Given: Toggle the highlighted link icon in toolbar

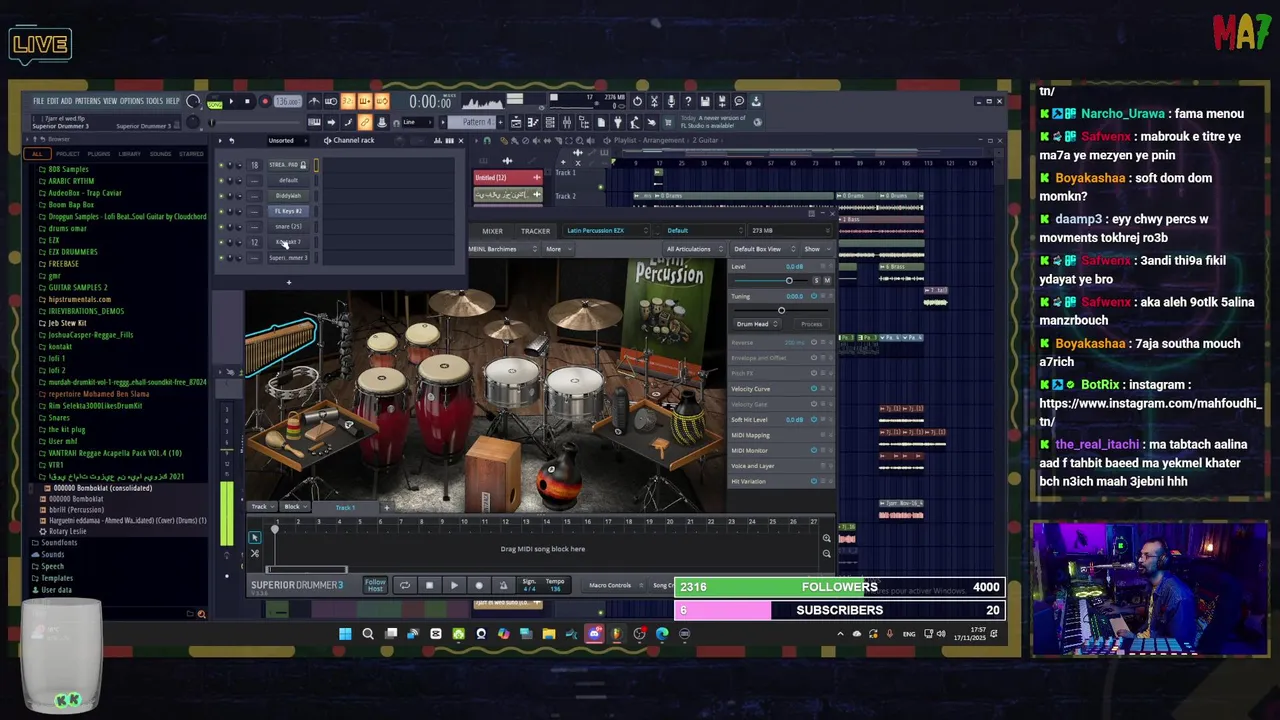Looking at the screenshot, I should pyautogui.click(x=364, y=122).
